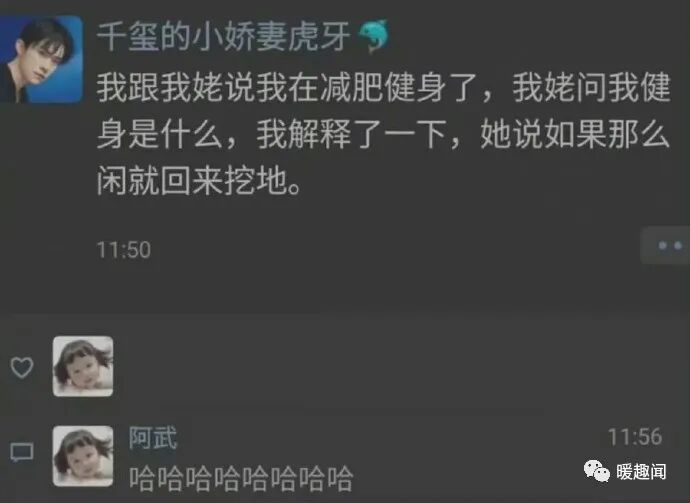Viewport: 690px width, 503px height.
Task: Select the first post line starting 我跟我姥说
Action: point(383,88)
